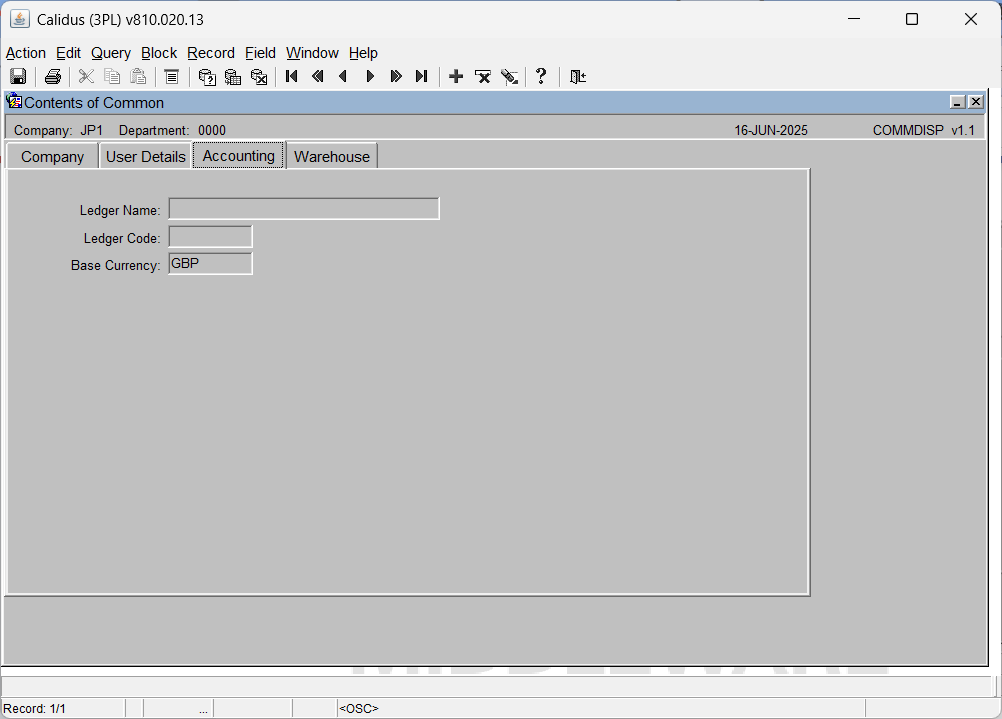The image size is (1002, 719).
Task: Insert new record with plus icon
Action: pos(456,77)
